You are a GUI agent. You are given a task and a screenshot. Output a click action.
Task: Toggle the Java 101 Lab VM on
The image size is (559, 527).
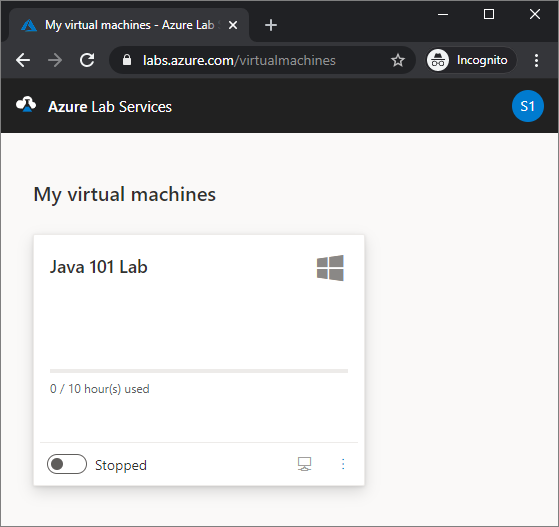tap(67, 464)
